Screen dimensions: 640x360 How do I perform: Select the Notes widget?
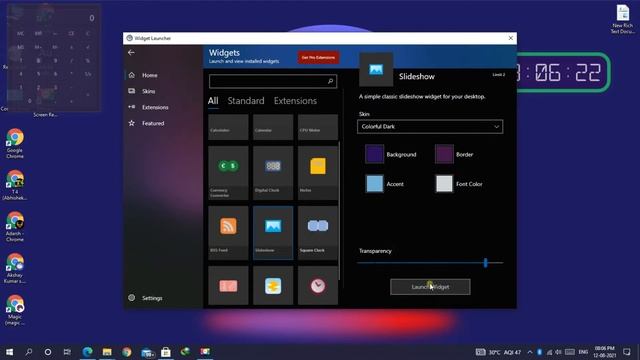tap(318, 173)
